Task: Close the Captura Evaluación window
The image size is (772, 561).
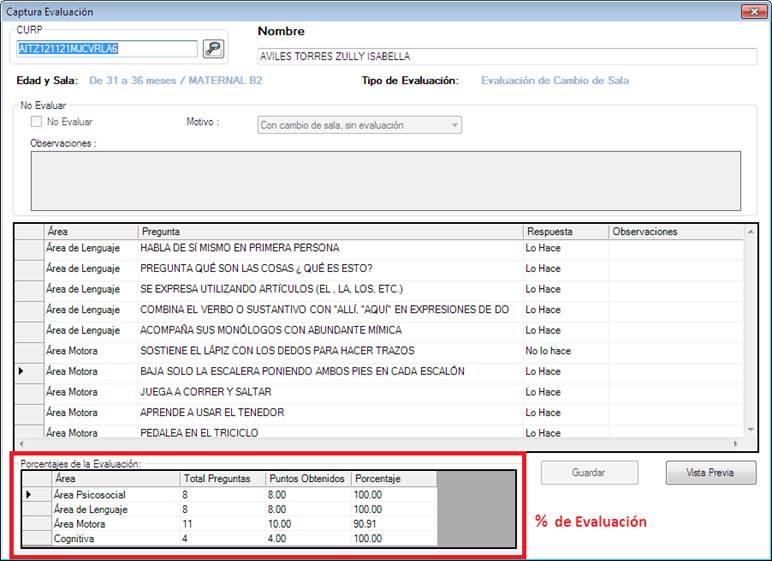Action: point(753,11)
